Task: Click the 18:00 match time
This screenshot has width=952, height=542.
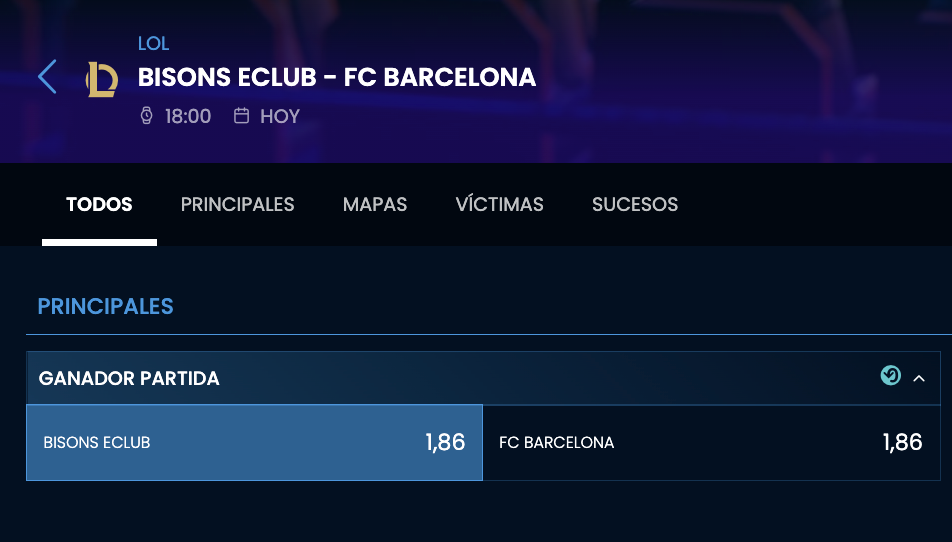Action: pos(188,116)
